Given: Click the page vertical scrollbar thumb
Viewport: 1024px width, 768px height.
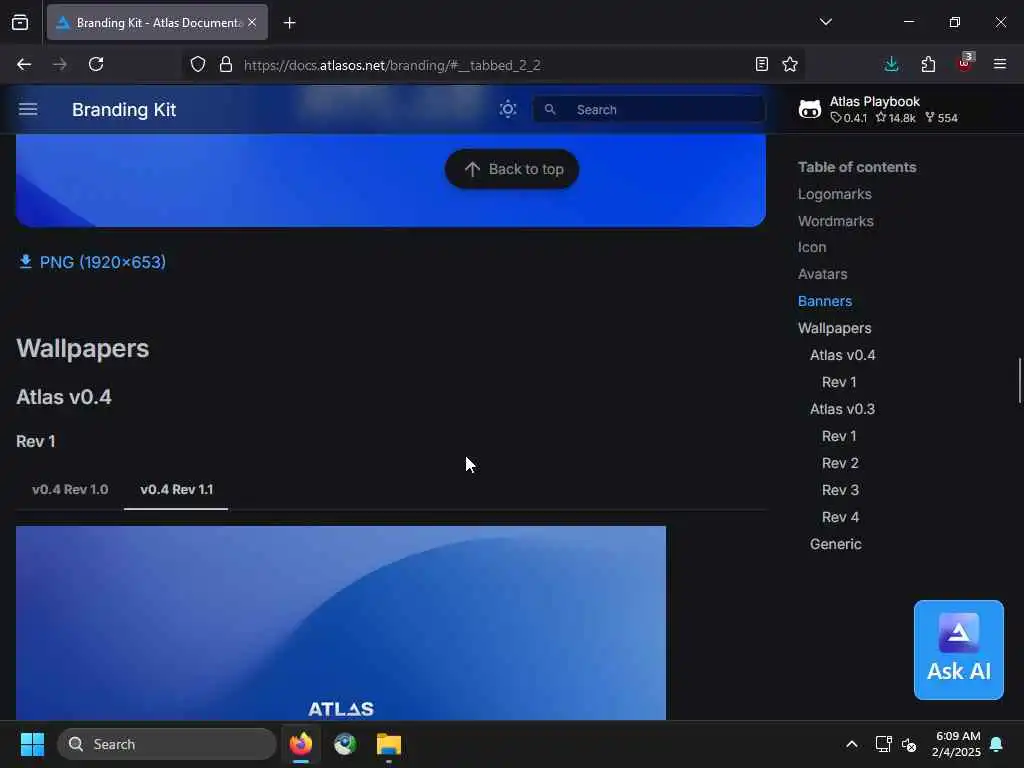Looking at the screenshot, I should (x=1019, y=381).
